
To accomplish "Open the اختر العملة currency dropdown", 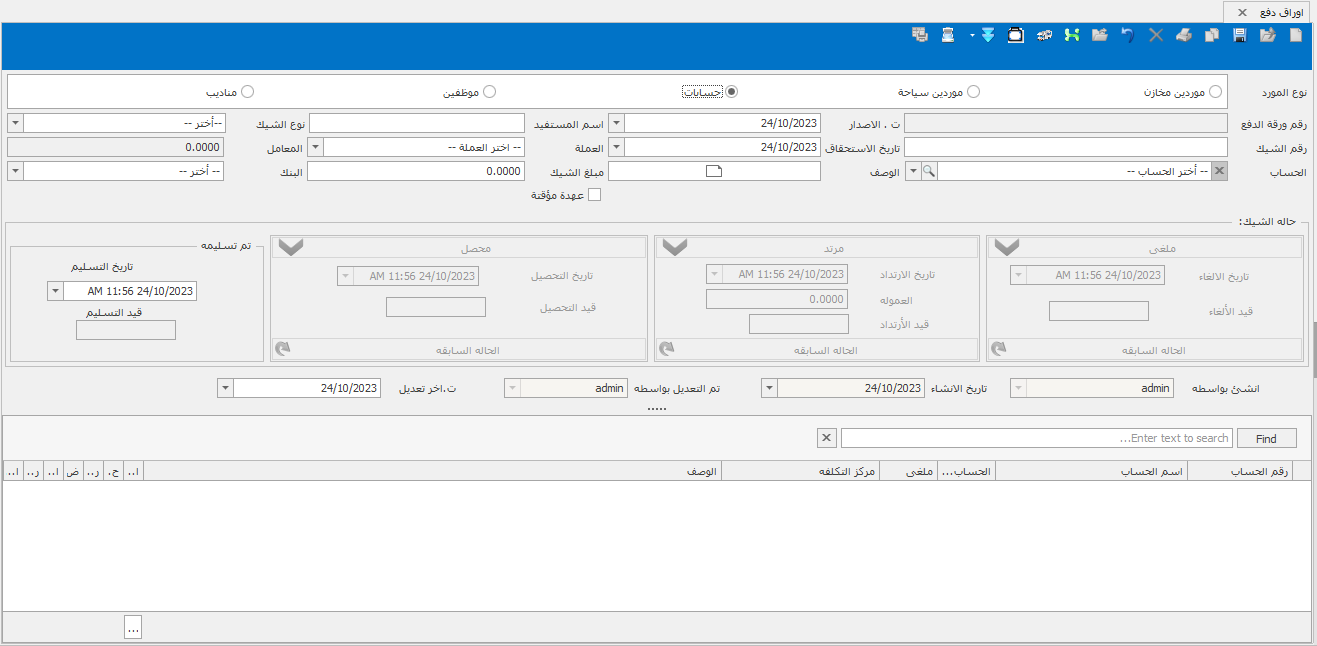I will [x=315, y=148].
